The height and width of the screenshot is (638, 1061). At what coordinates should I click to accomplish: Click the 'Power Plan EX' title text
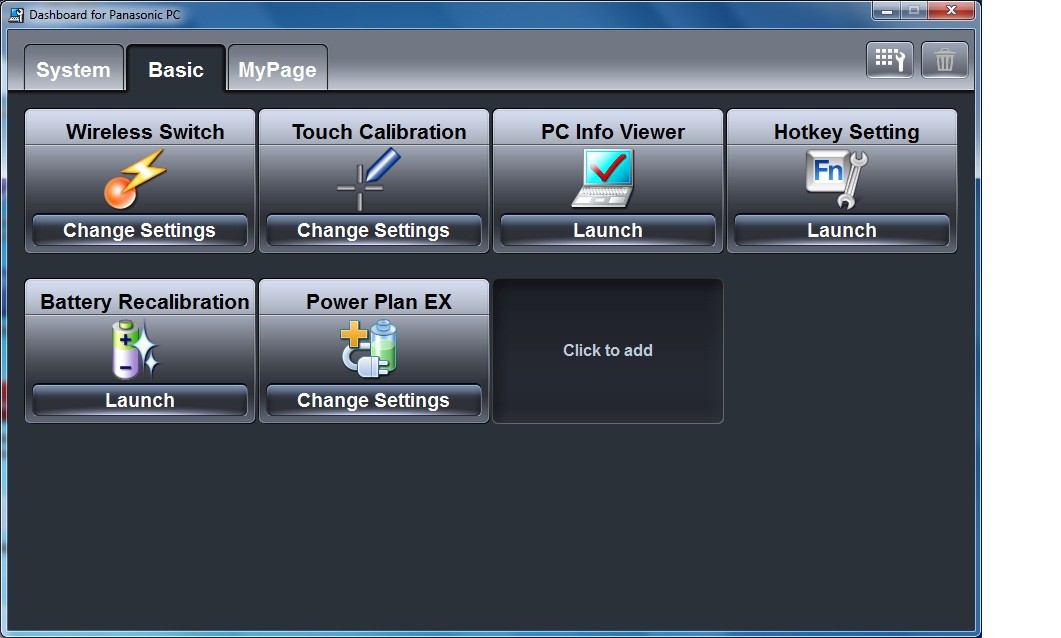[379, 301]
